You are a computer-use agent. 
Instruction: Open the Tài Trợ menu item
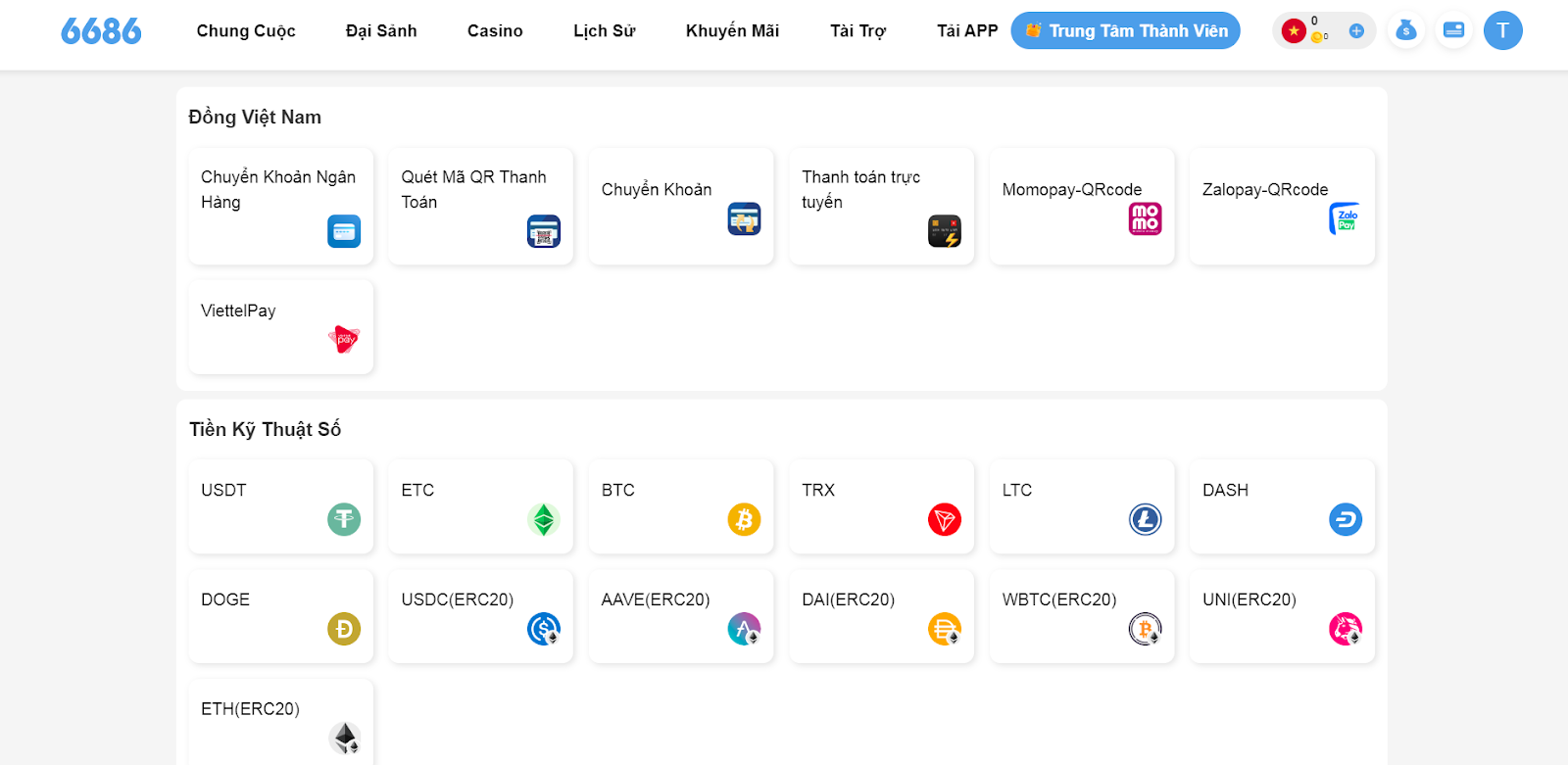click(858, 31)
